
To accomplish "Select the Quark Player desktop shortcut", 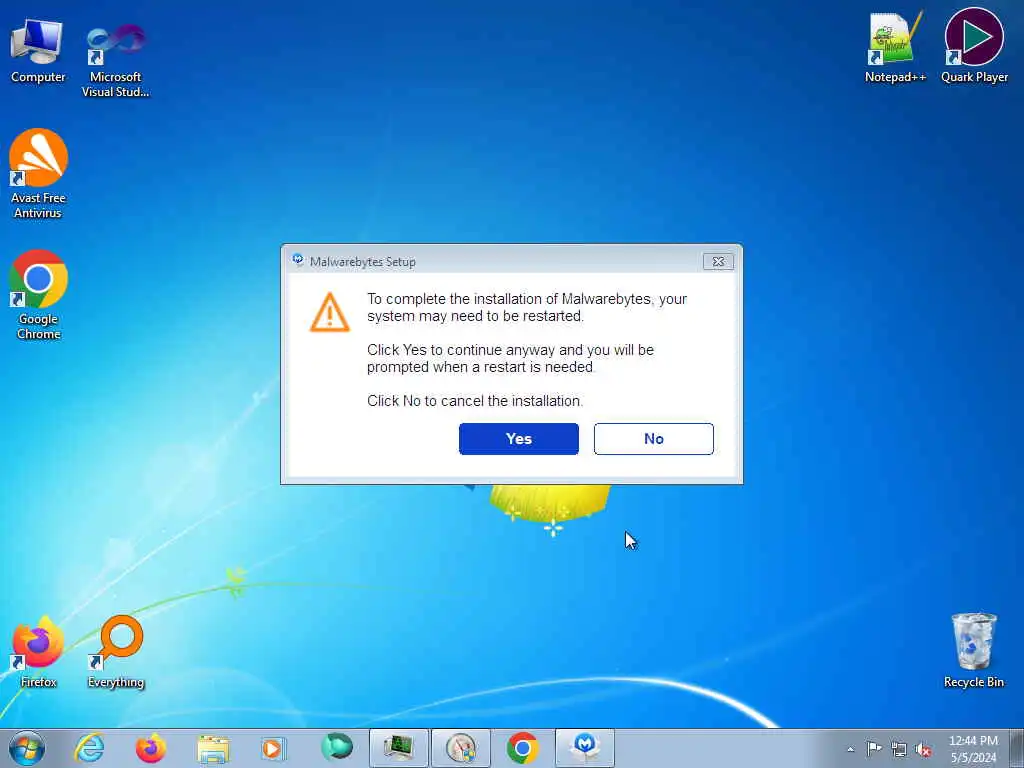I will coord(974,46).
